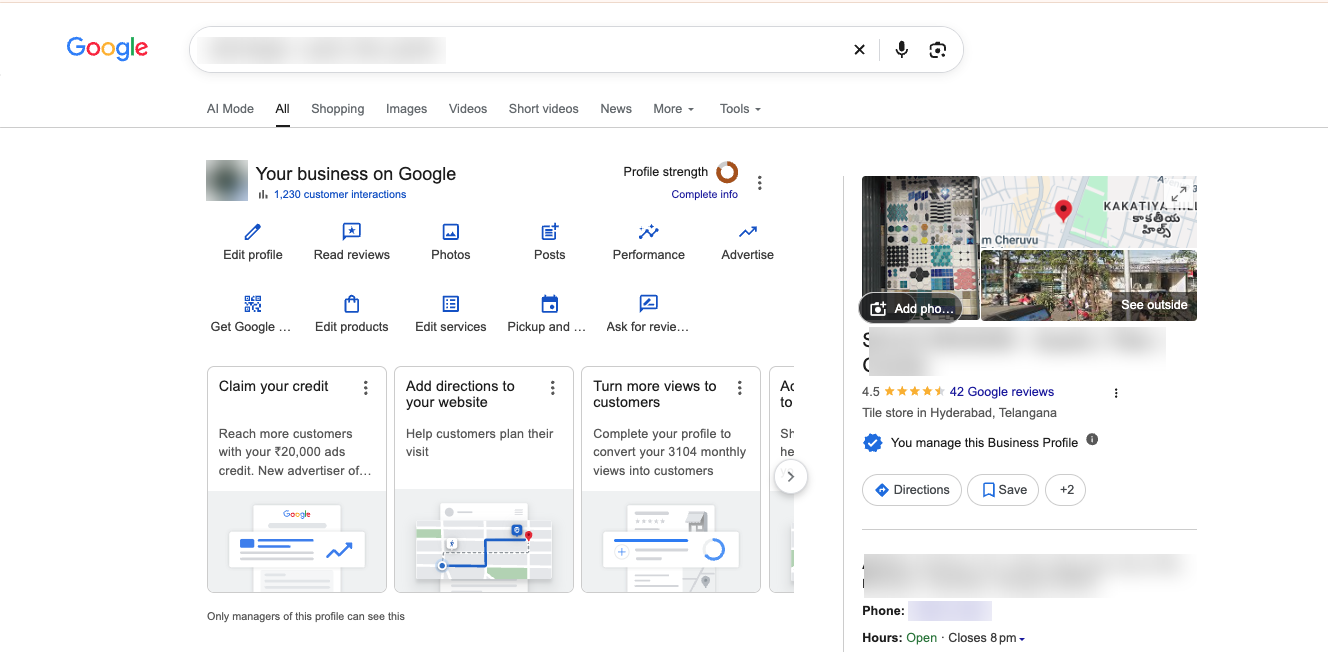The width and height of the screenshot is (1328, 652).
Task: Show next suggestion cards with arrow
Action: 791,477
